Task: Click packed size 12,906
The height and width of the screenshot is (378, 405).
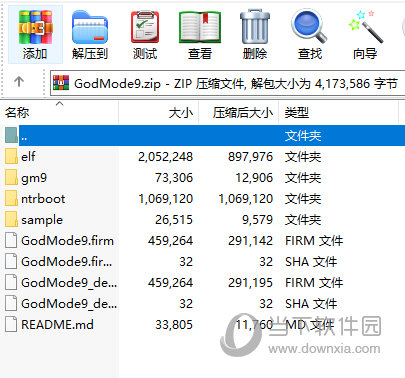Action: point(254,177)
